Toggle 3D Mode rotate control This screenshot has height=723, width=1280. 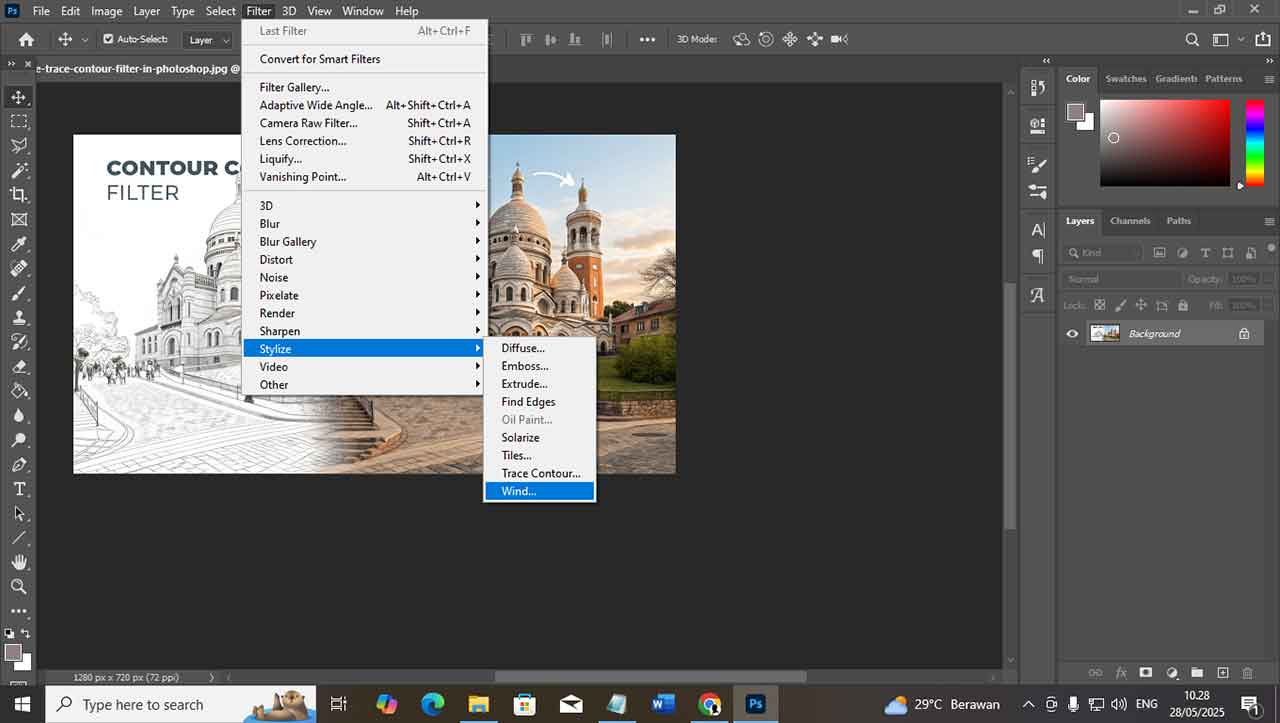(741, 40)
